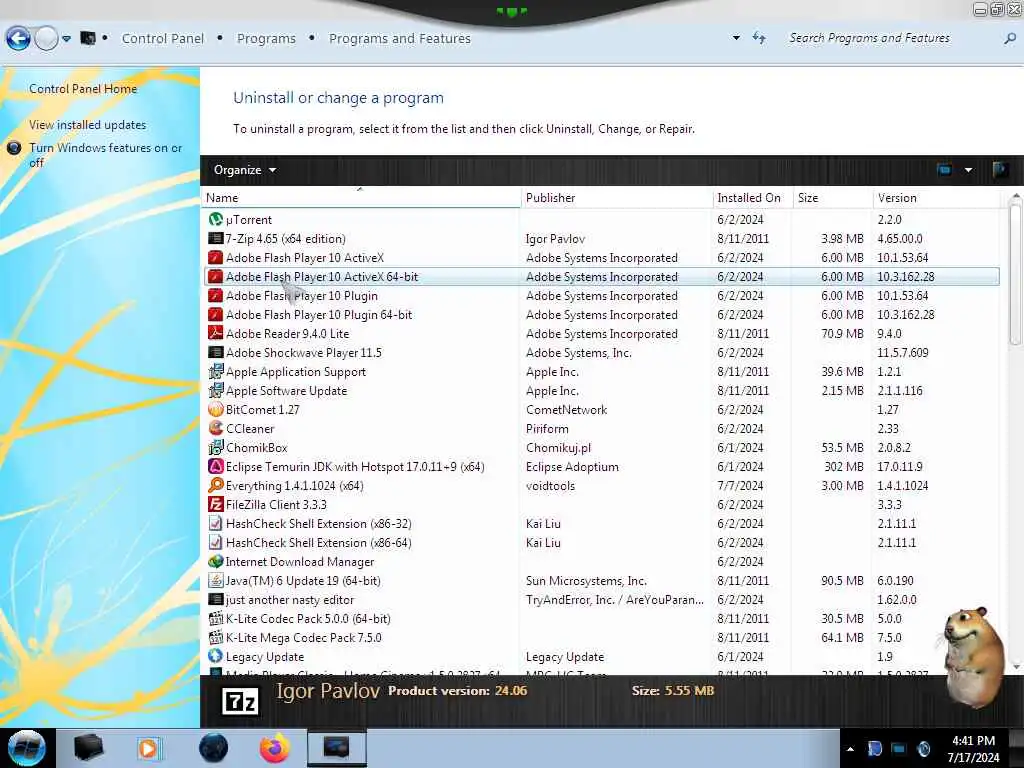
Task: Launch Firefox from the taskbar
Action: [275, 748]
